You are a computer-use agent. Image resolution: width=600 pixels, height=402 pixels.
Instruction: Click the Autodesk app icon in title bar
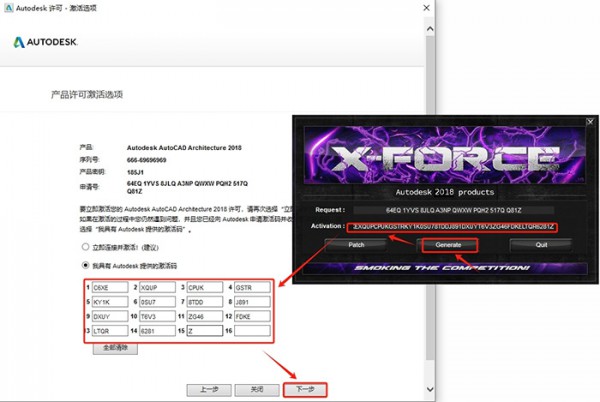click(8, 8)
